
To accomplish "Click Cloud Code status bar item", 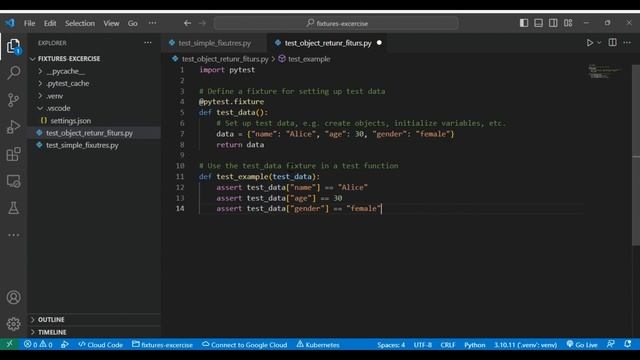I will tap(100, 344).
